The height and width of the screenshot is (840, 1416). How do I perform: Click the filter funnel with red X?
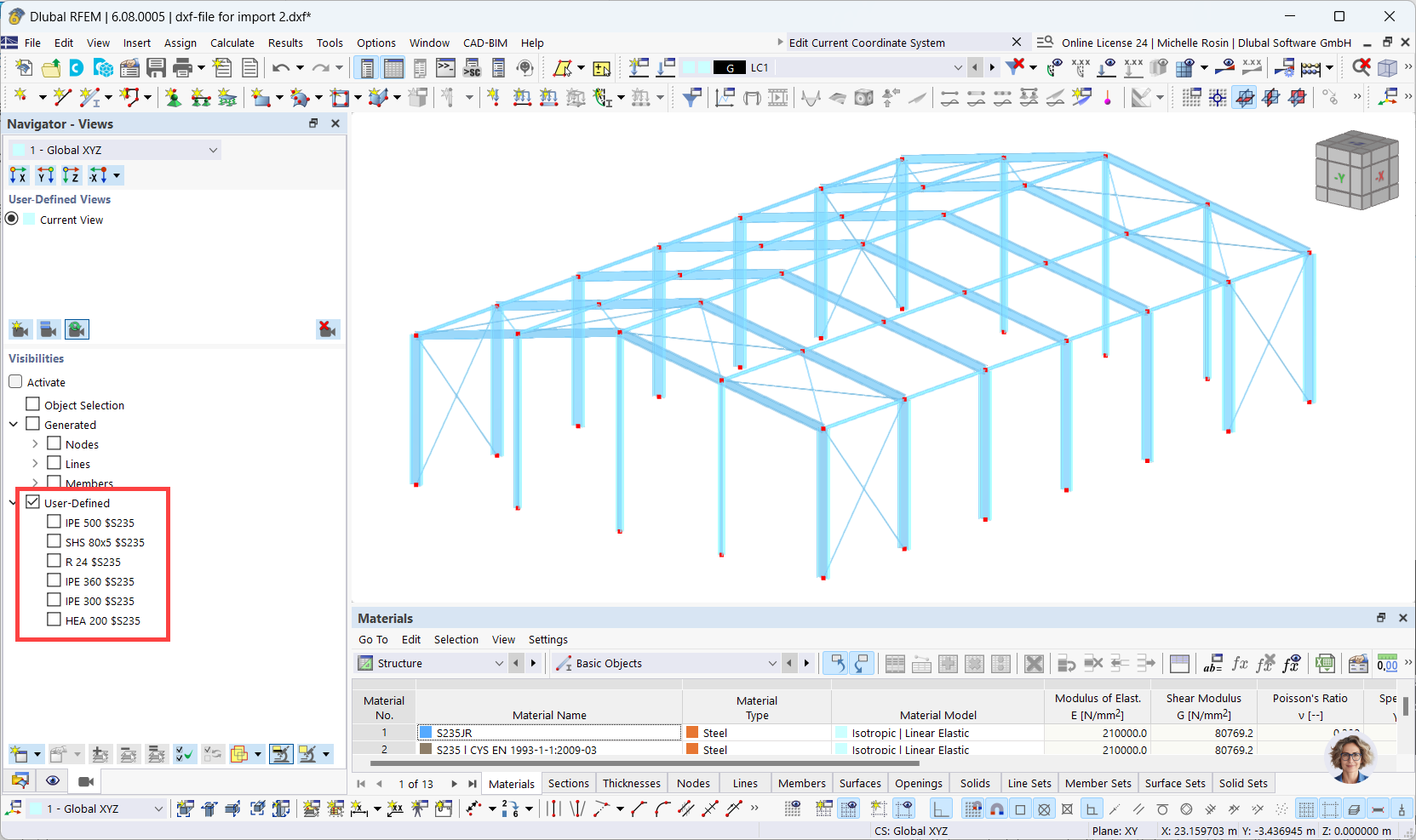pos(1015,67)
